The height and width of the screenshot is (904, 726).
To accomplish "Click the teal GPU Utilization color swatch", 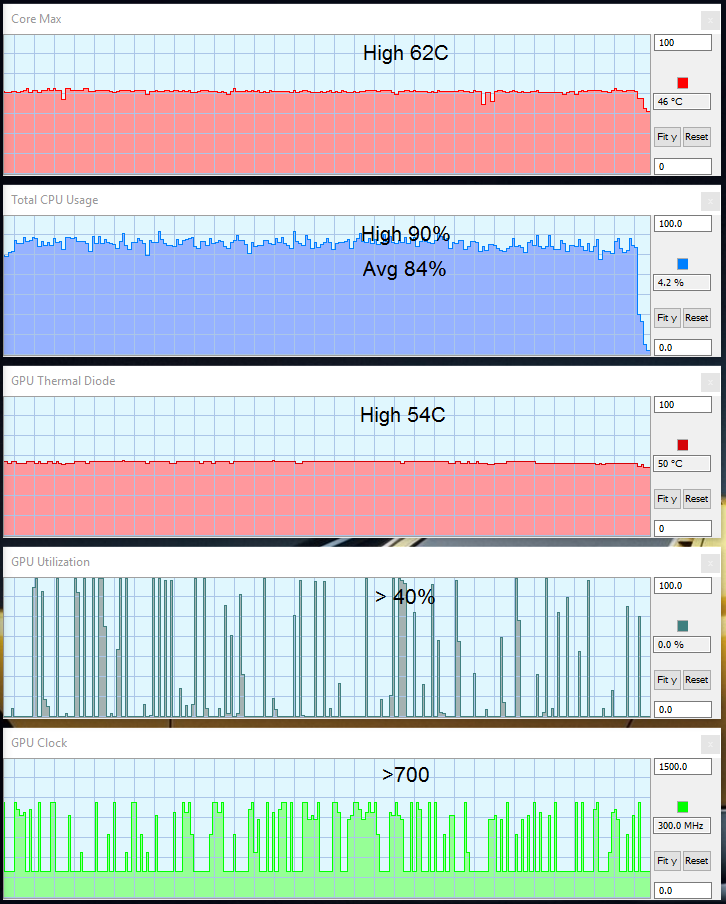I will coord(682,626).
